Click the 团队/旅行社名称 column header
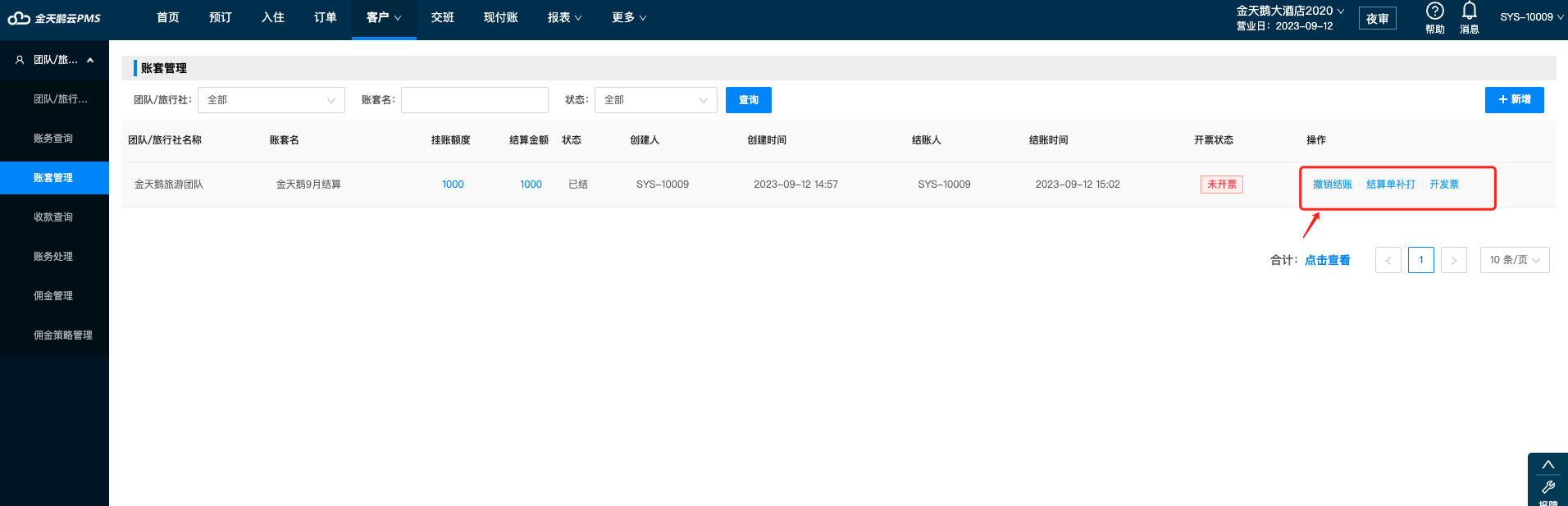This screenshot has width=1568, height=506. 165,140
